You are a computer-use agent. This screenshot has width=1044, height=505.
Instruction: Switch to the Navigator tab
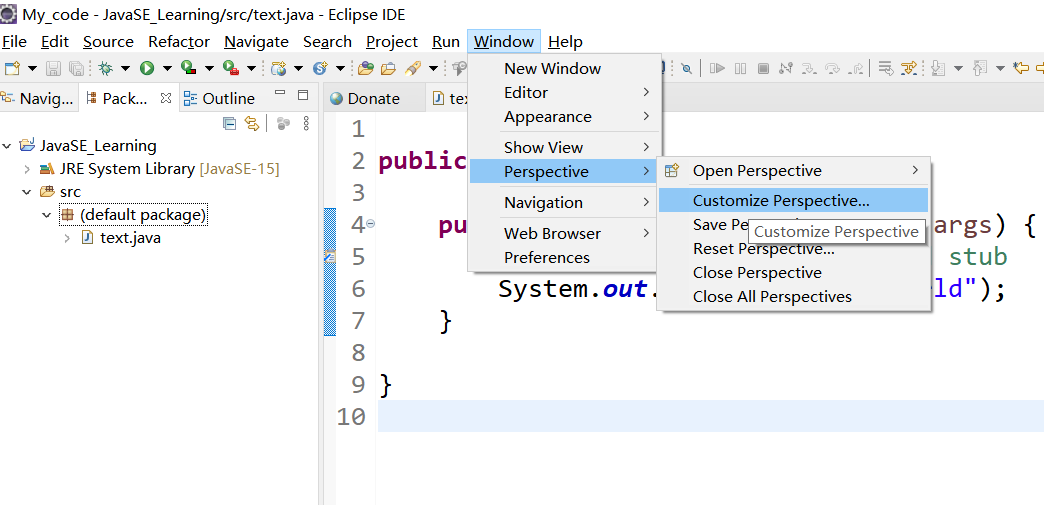[x=37, y=99]
